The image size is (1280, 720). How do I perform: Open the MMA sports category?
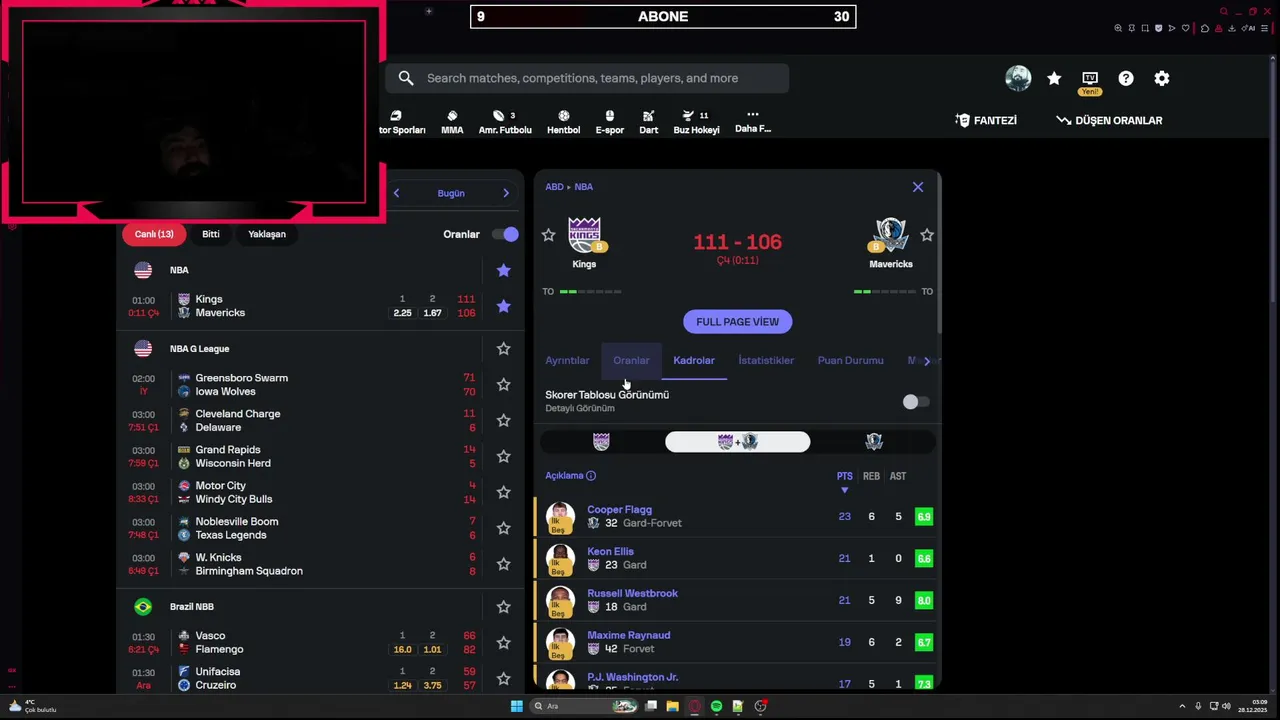point(452,122)
